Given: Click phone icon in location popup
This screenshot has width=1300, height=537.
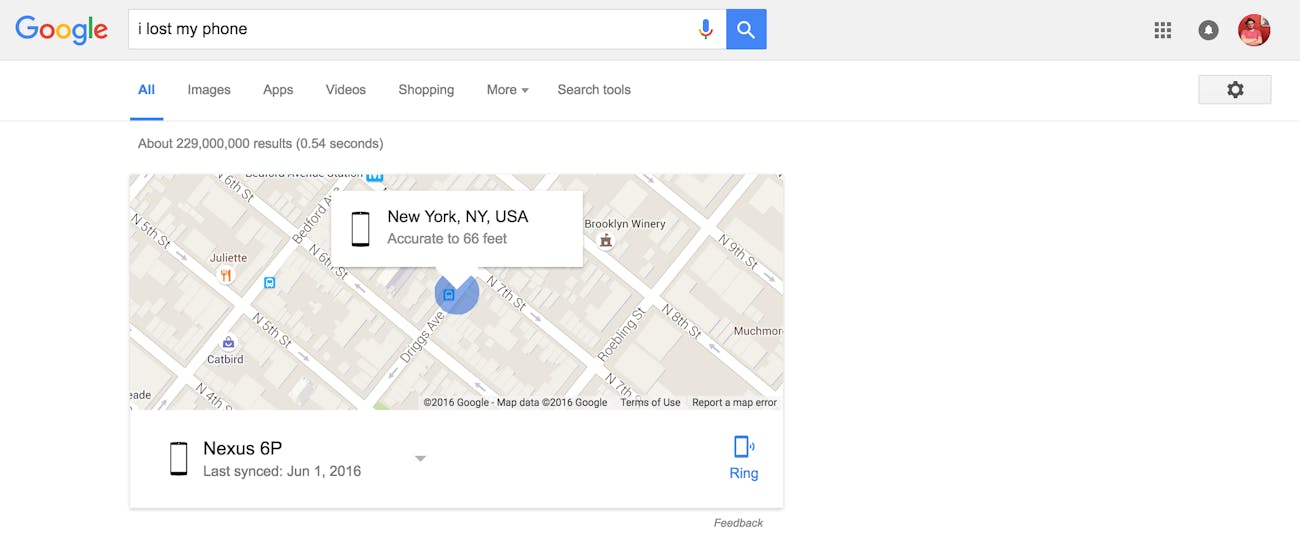Looking at the screenshot, I should [x=361, y=229].
